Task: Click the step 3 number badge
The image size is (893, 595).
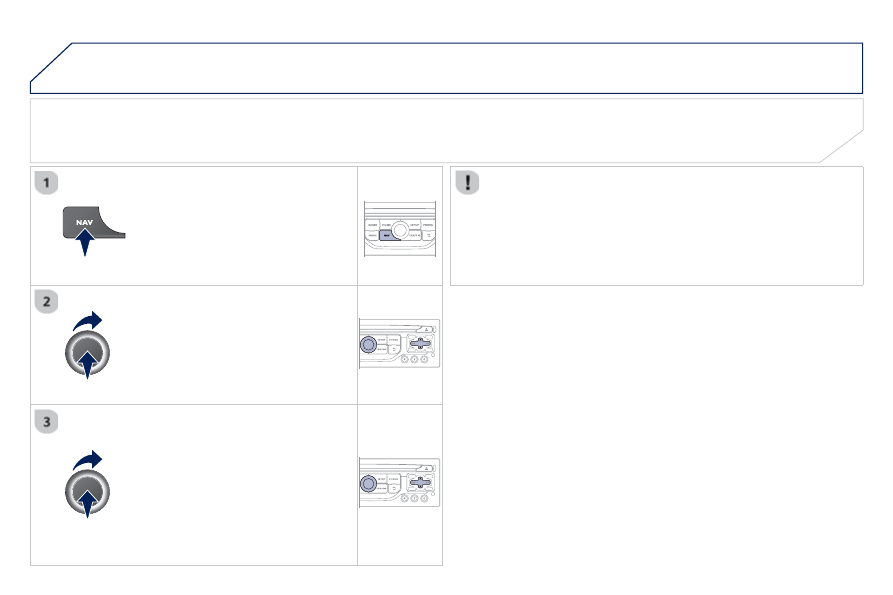Action: tap(47, 422)
